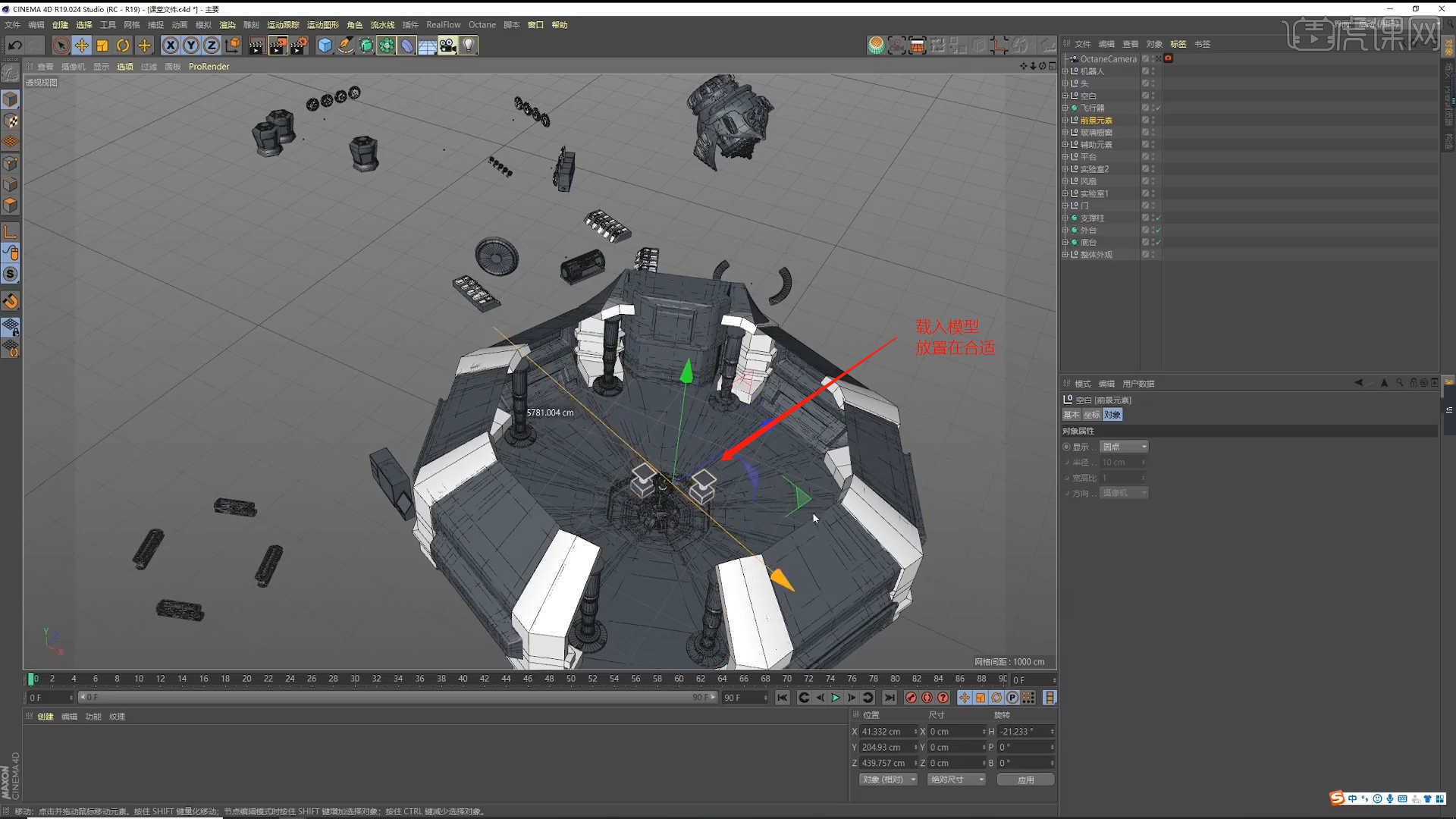This screenshot has width=1456, height=819.
Task: Click the Light bulb icon
Action: pos(469,45)
